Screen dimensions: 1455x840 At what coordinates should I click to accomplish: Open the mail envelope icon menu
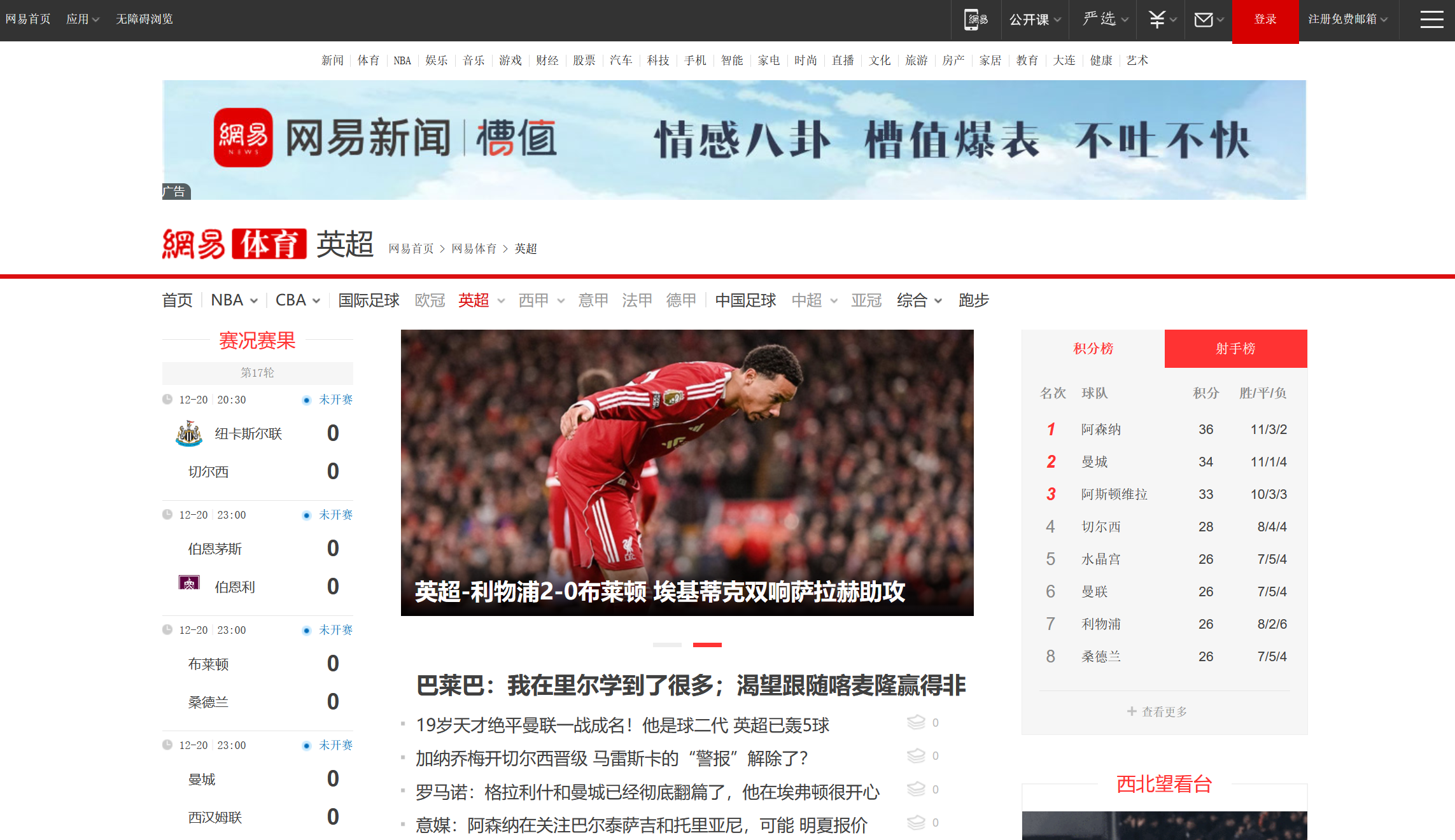pos(1204,20)
